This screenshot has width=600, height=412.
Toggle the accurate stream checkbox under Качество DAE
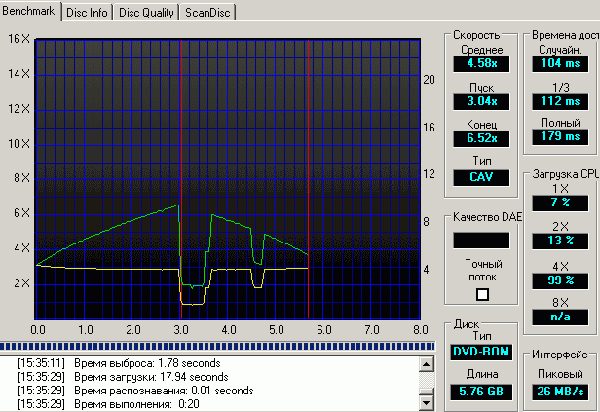tap(482, 294)
